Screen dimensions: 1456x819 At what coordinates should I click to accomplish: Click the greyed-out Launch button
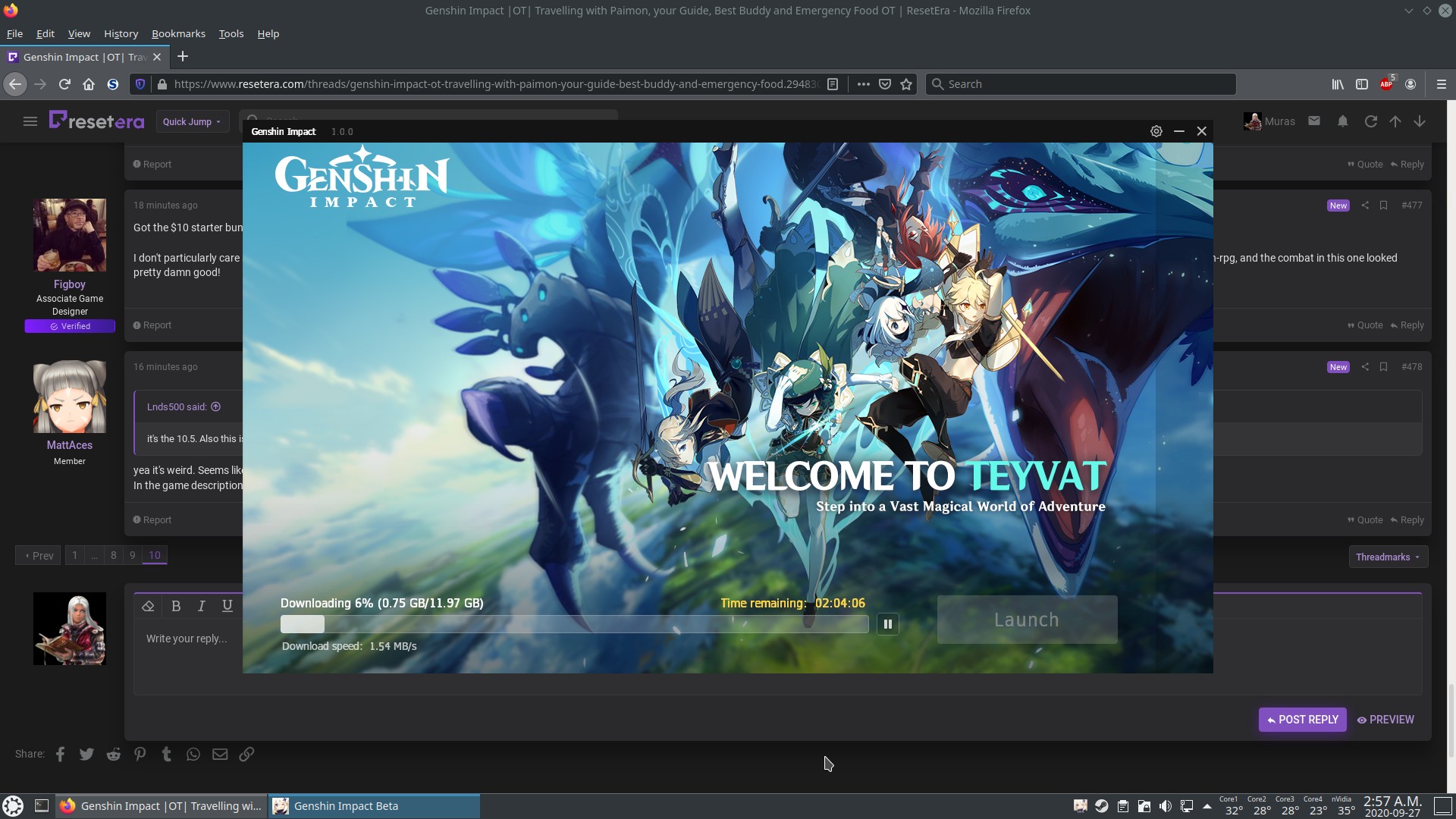tap(1027, 620)
